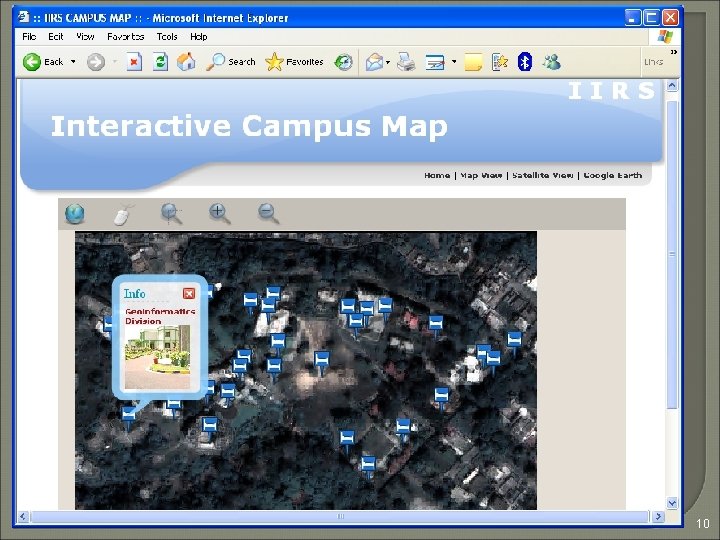
Task: Open the History globe-clock icon
Action: click(343, 62)
